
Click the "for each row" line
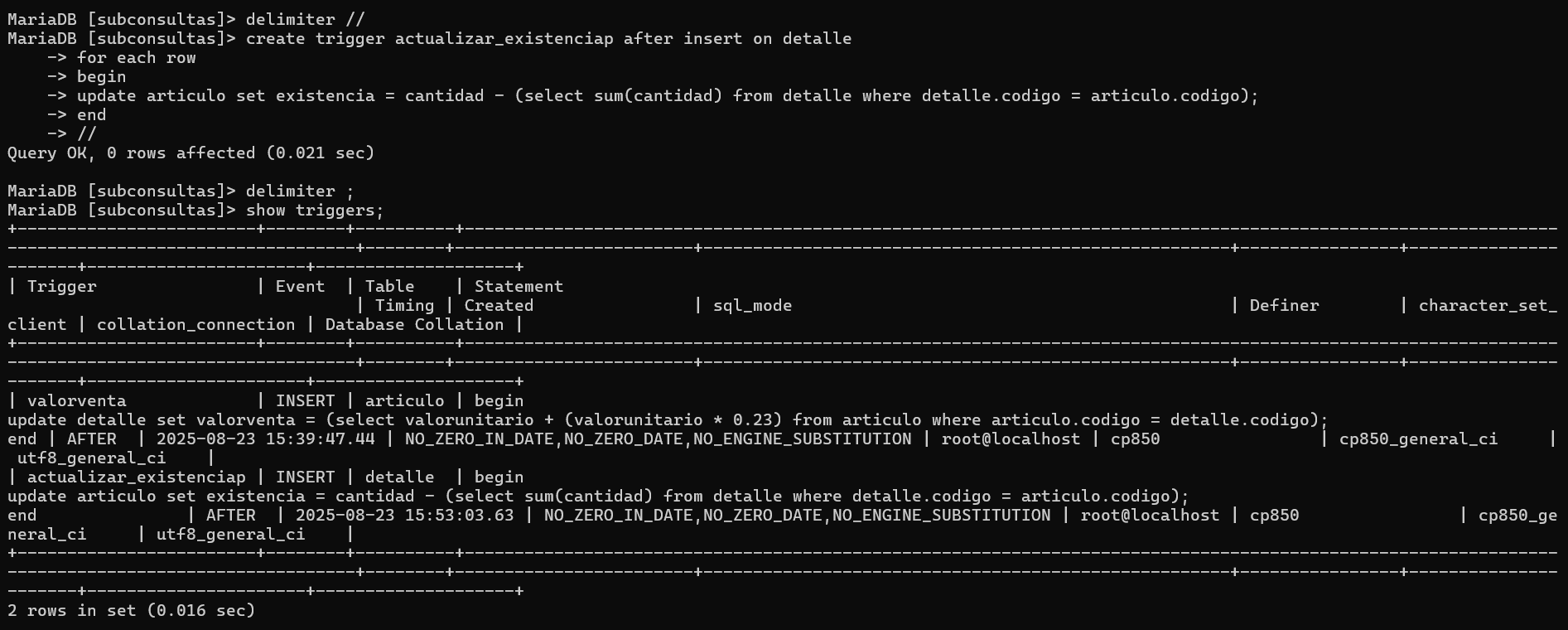[136, 57]
